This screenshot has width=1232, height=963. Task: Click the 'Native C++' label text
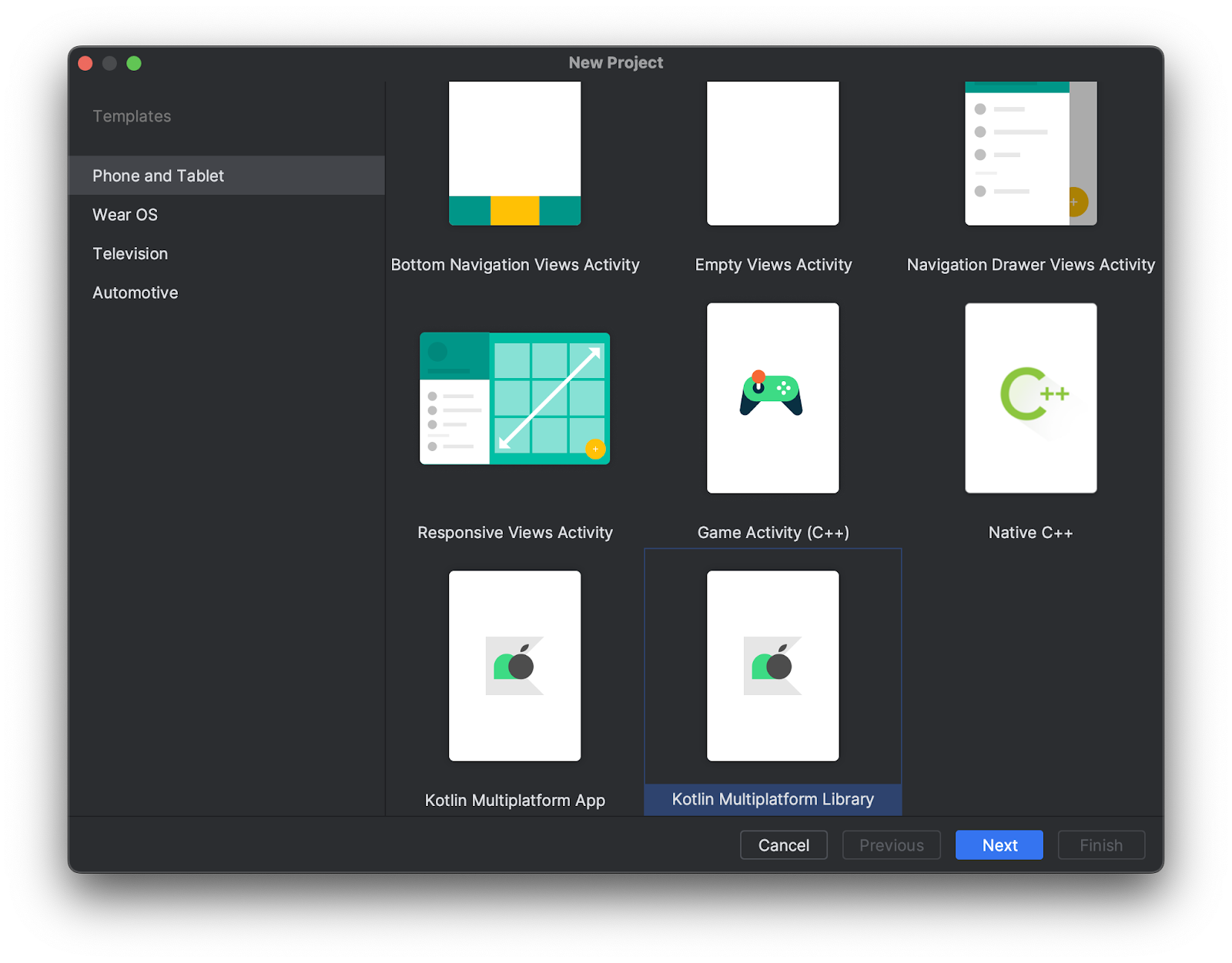click(1030, 533)
